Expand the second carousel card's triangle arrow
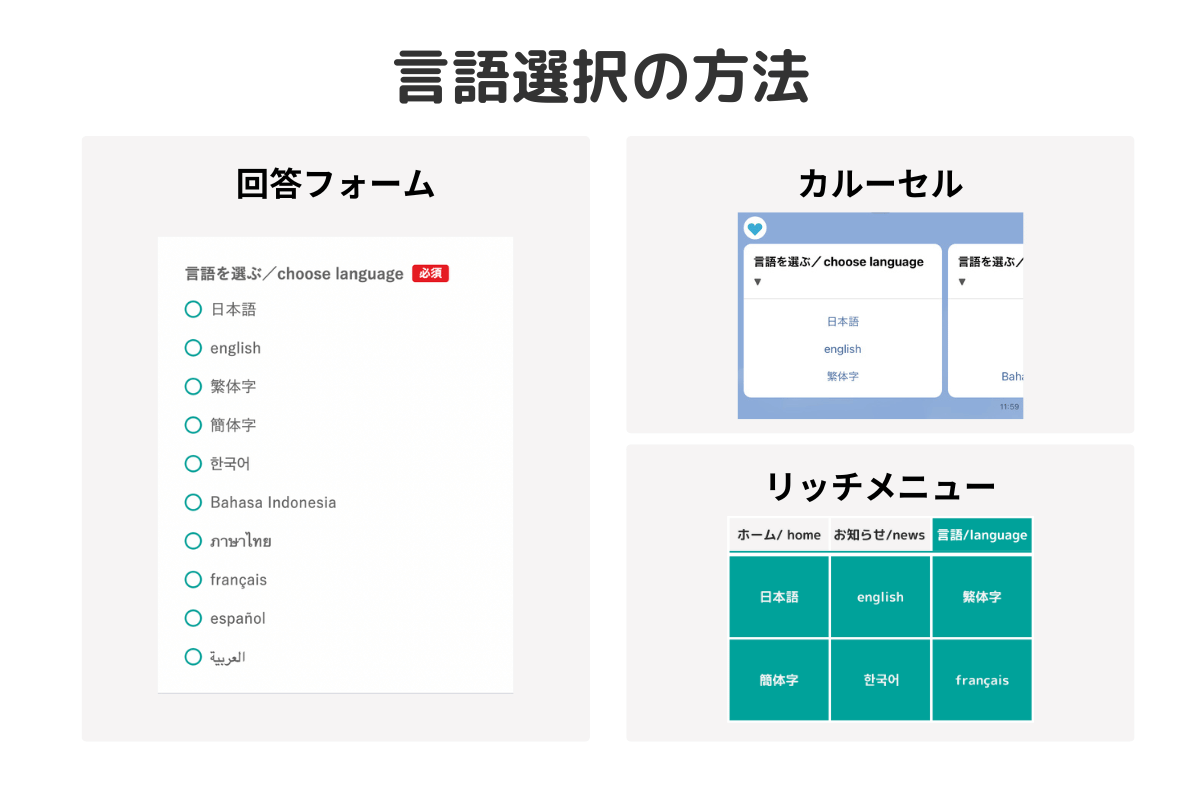Screen dimensions: 1200x800 click(x=963, y=282)
